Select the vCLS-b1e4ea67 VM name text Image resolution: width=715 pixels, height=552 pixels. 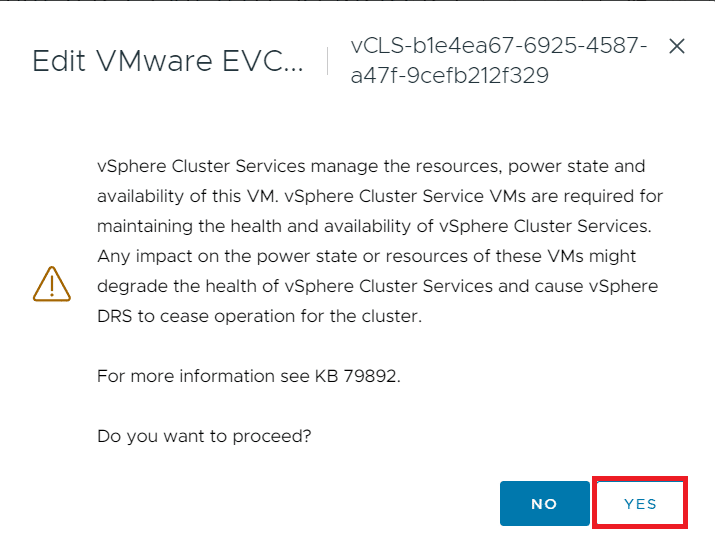pyautogui.click(x=498, y=61)
